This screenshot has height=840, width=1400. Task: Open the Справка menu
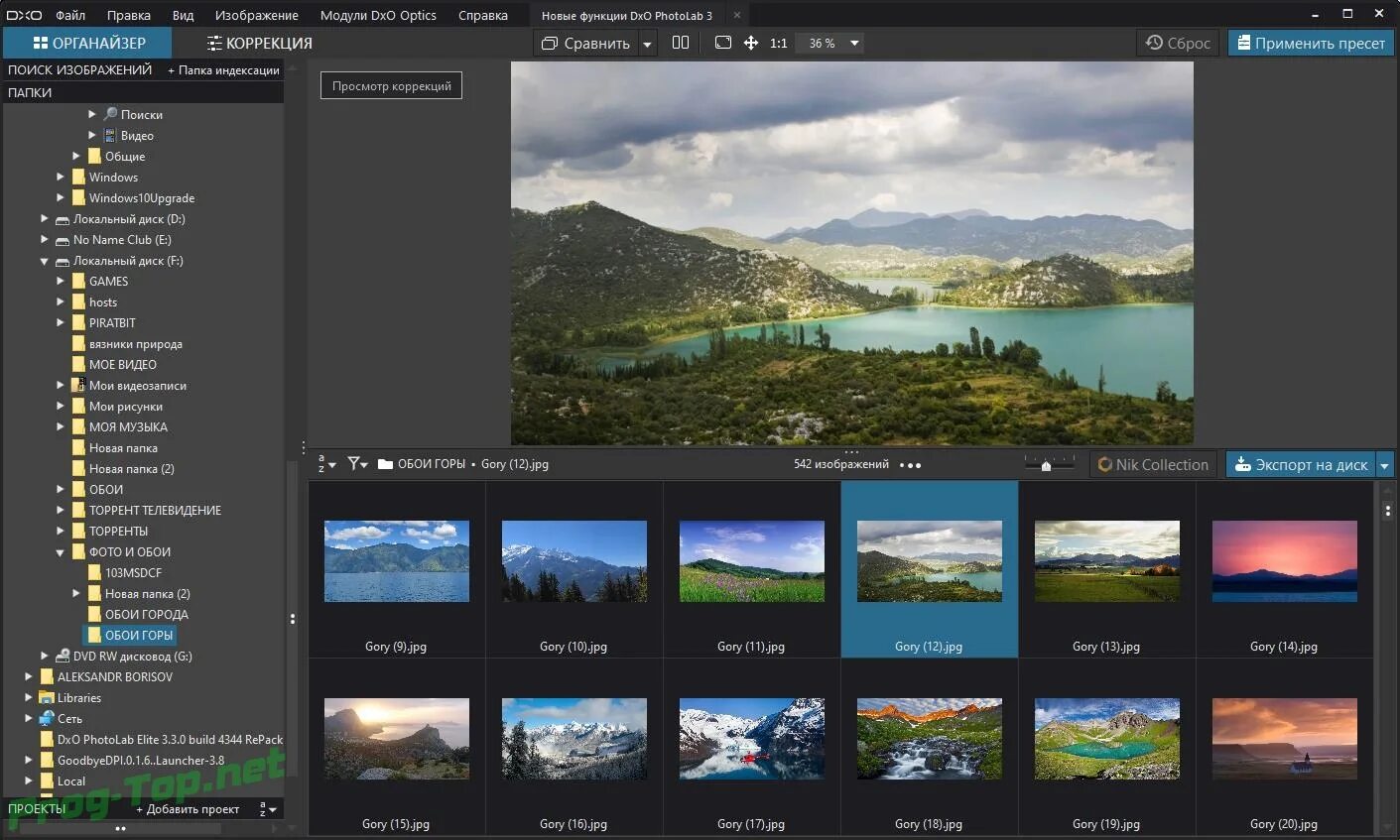(483, 15)
